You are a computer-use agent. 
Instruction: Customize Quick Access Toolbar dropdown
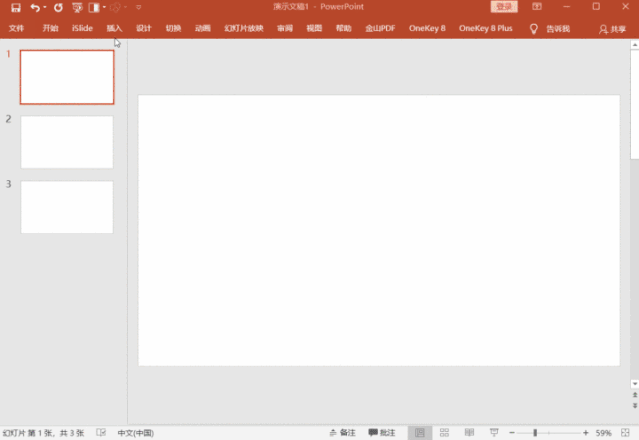tap(139, 7)
